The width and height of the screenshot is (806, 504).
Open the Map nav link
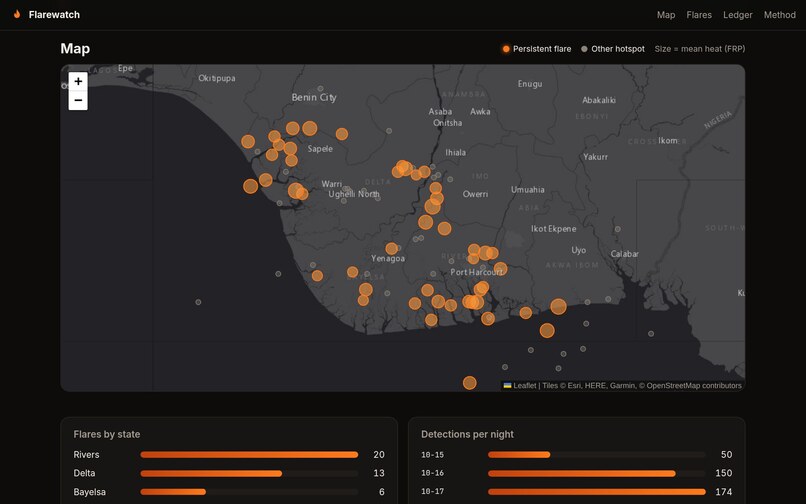tap(666, 15)
